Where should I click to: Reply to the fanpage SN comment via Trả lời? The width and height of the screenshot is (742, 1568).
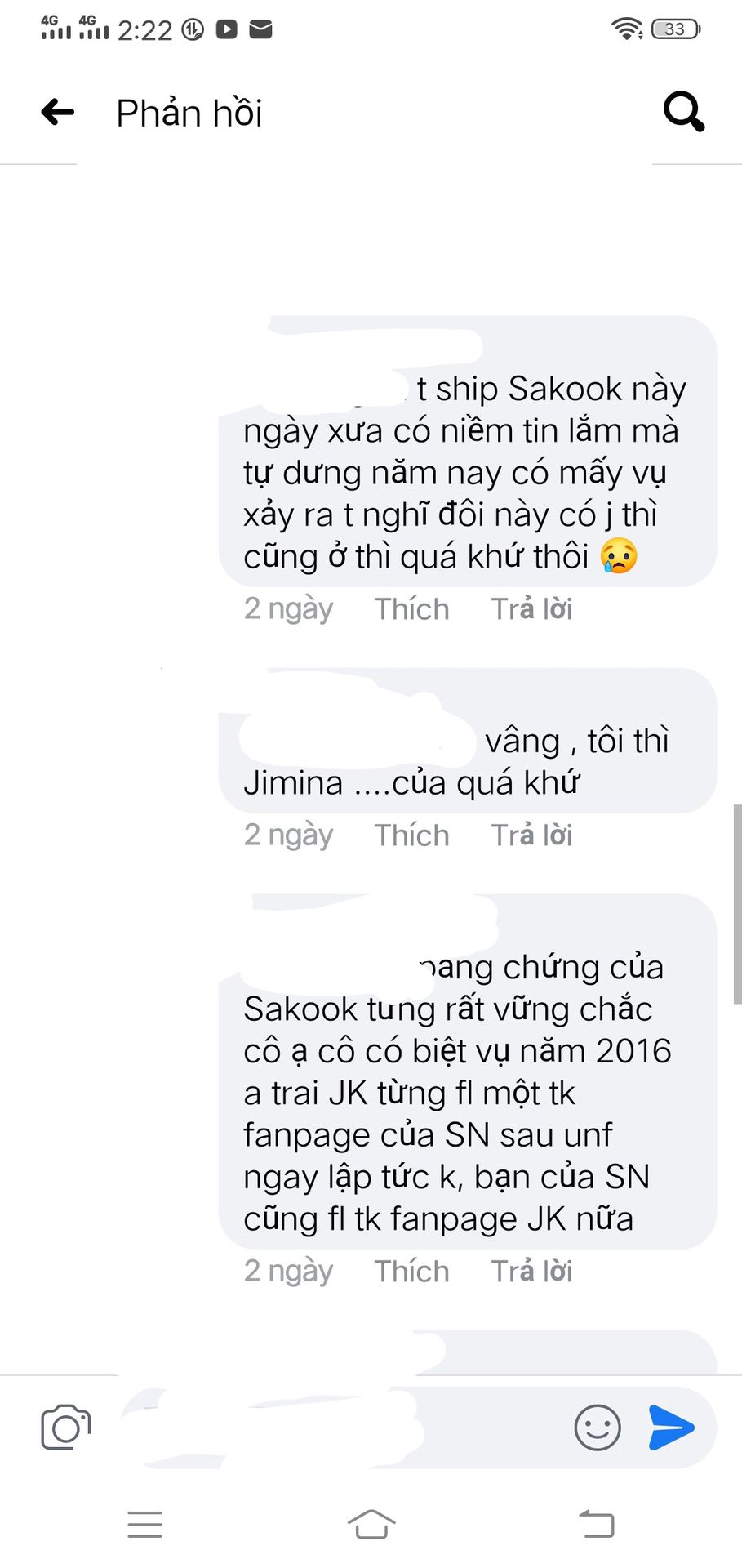click(531, 1272)
